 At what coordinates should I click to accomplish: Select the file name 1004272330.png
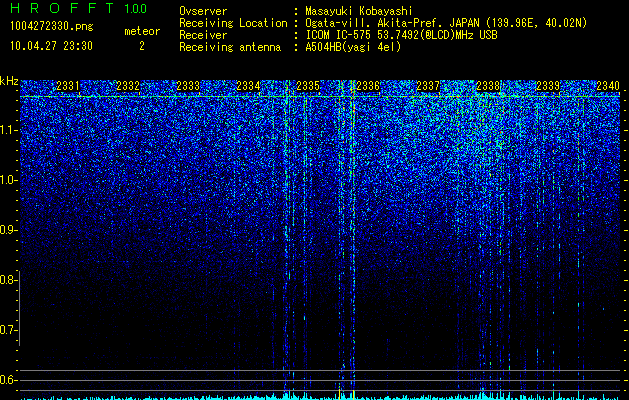pyautogui.click(x=52, y=26)
